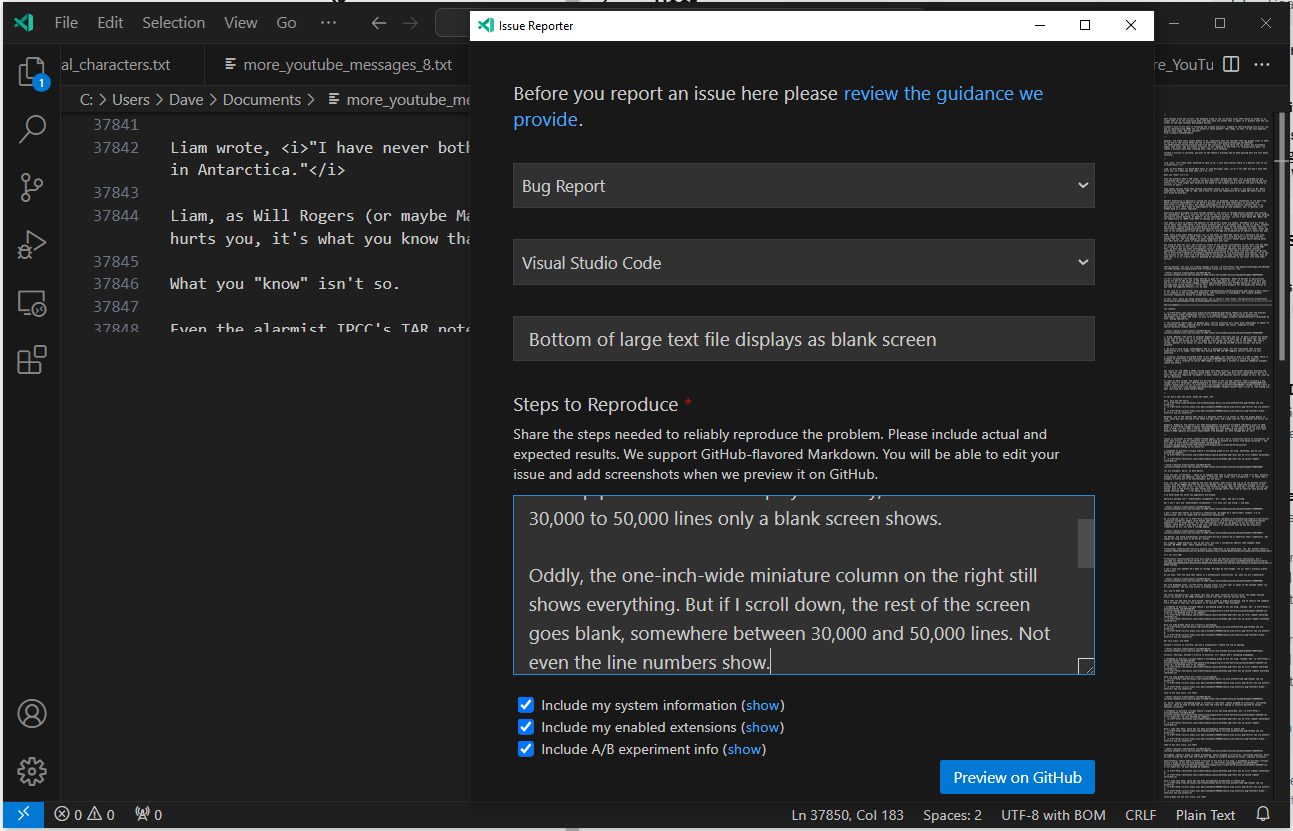Open the Selection menu
This screenshot has width=1293, height=831.
tap(173, 22)
